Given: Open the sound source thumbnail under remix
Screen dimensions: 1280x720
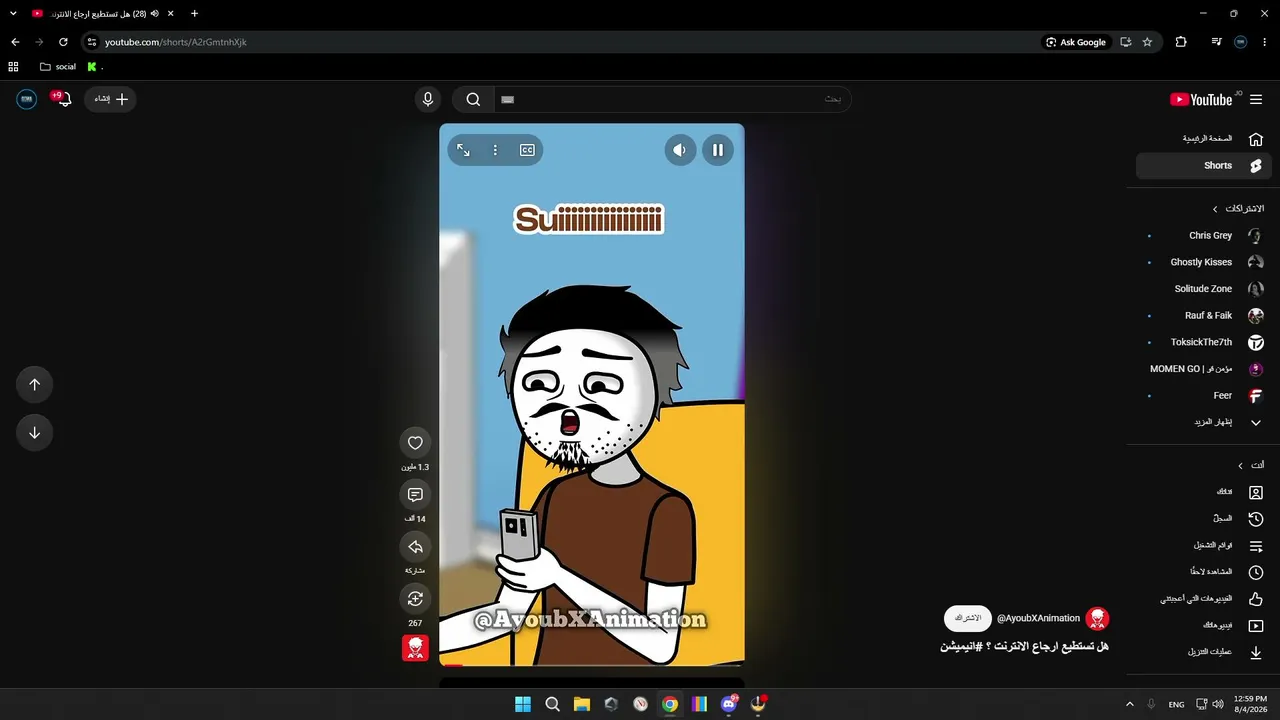Looking at the screenshot, I should [415, 648].
